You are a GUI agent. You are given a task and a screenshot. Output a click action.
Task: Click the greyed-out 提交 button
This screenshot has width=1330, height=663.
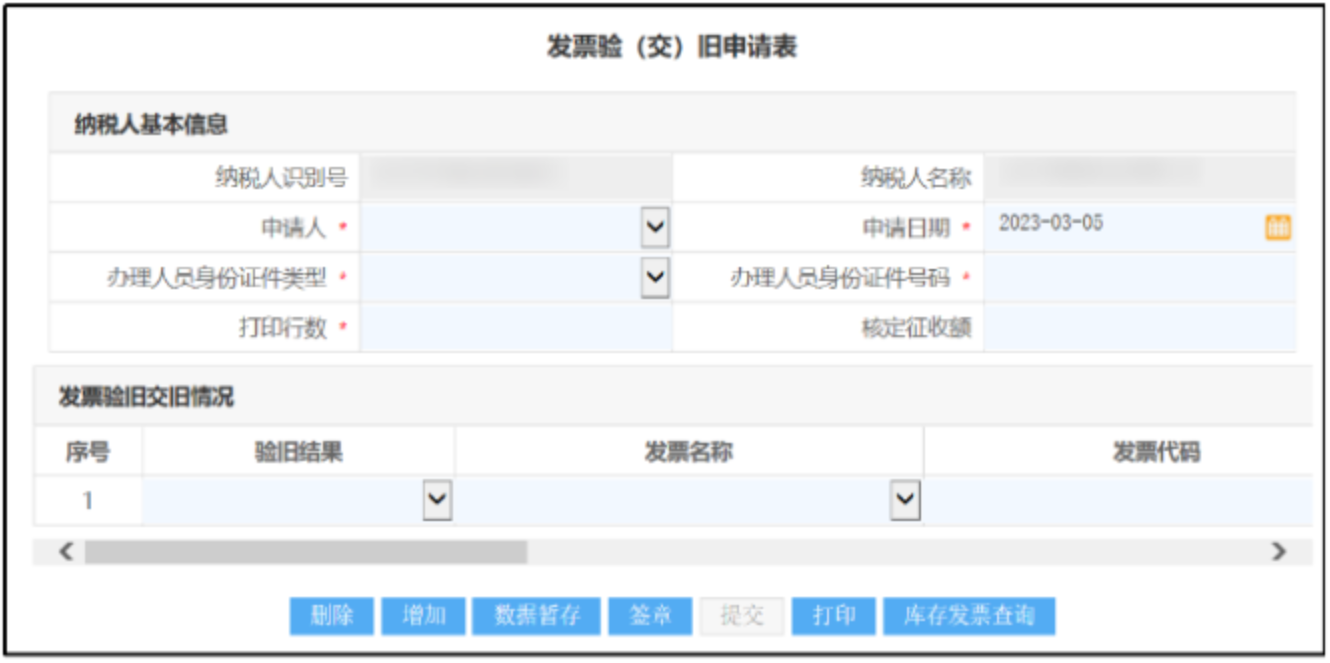[x=741, y=616]
